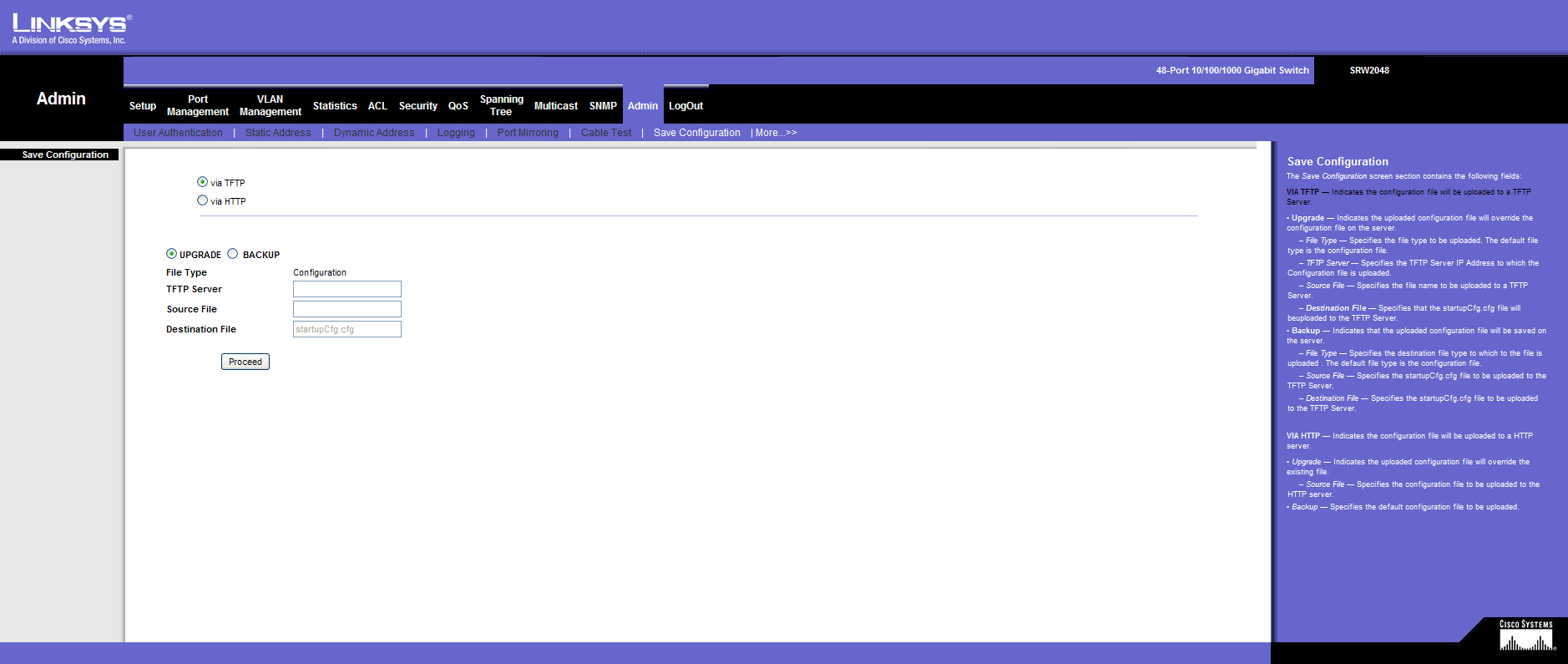The image size is (1568, 664).
Task: Select the via TFTP radio button
Action: click(202, 182)
